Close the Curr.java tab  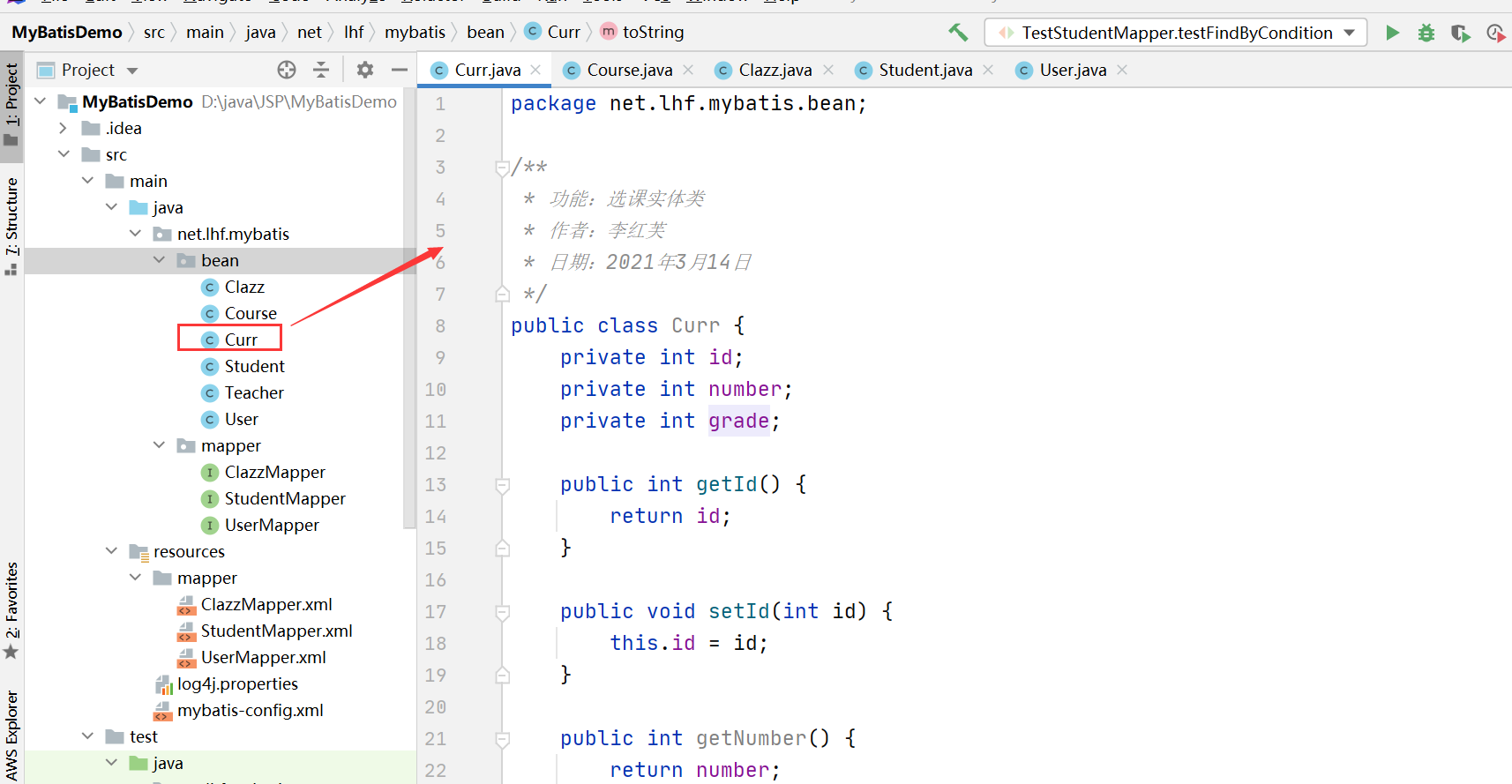coord(535,70)
